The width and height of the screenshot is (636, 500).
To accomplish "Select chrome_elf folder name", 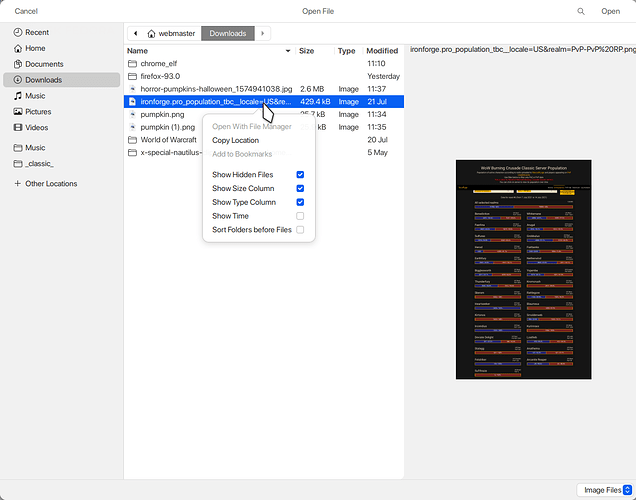I will (159, 64).
